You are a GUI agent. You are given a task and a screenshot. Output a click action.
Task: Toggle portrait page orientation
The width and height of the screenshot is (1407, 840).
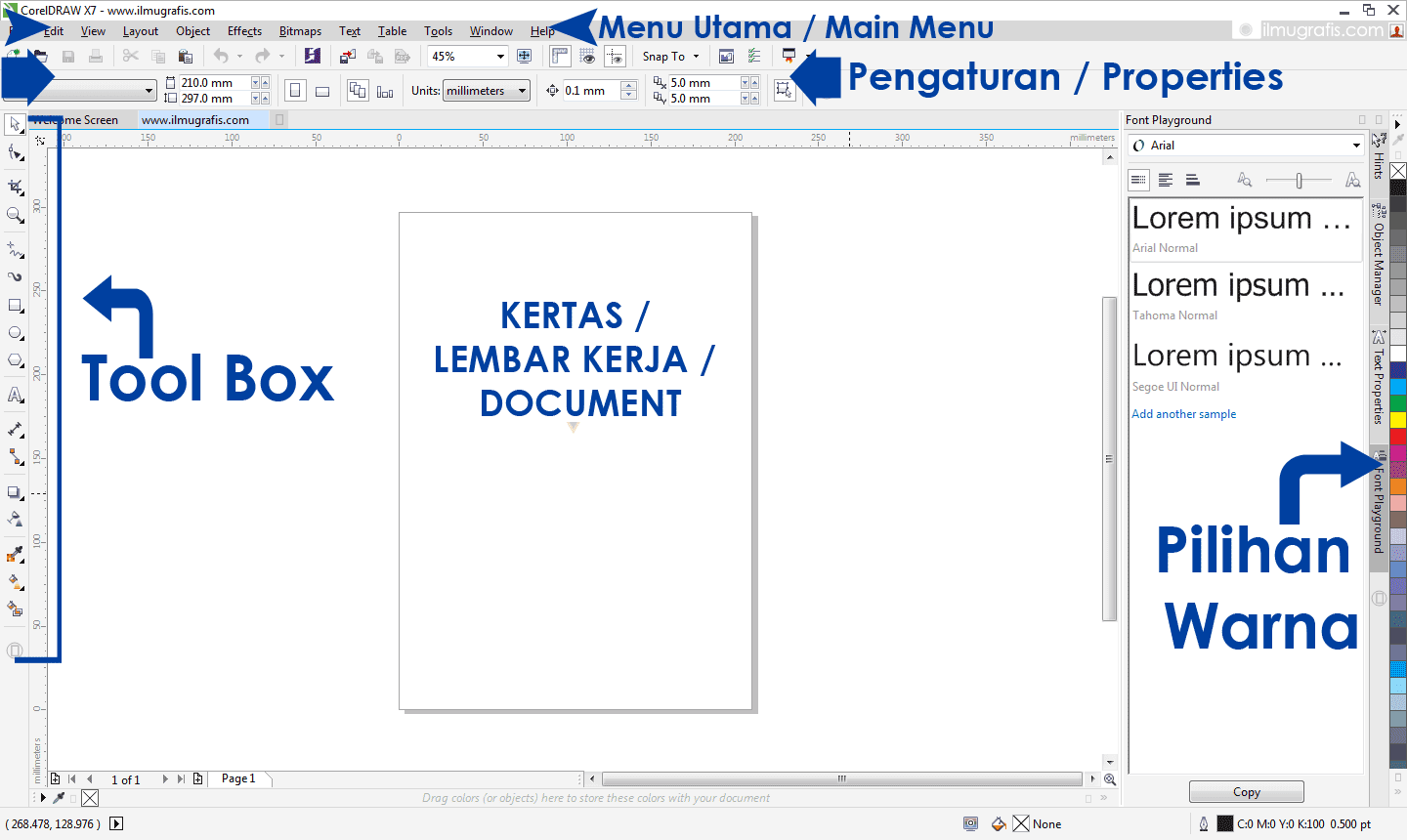295,89
